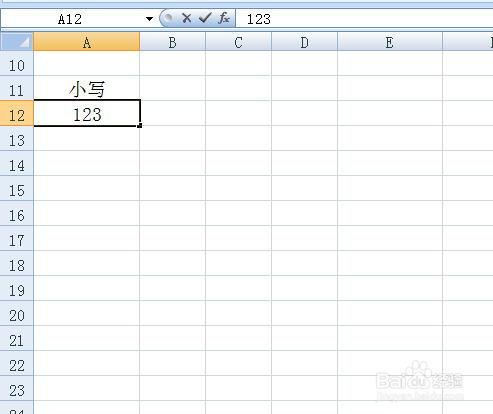Confirm the entry with the checkmark icon

205,18
